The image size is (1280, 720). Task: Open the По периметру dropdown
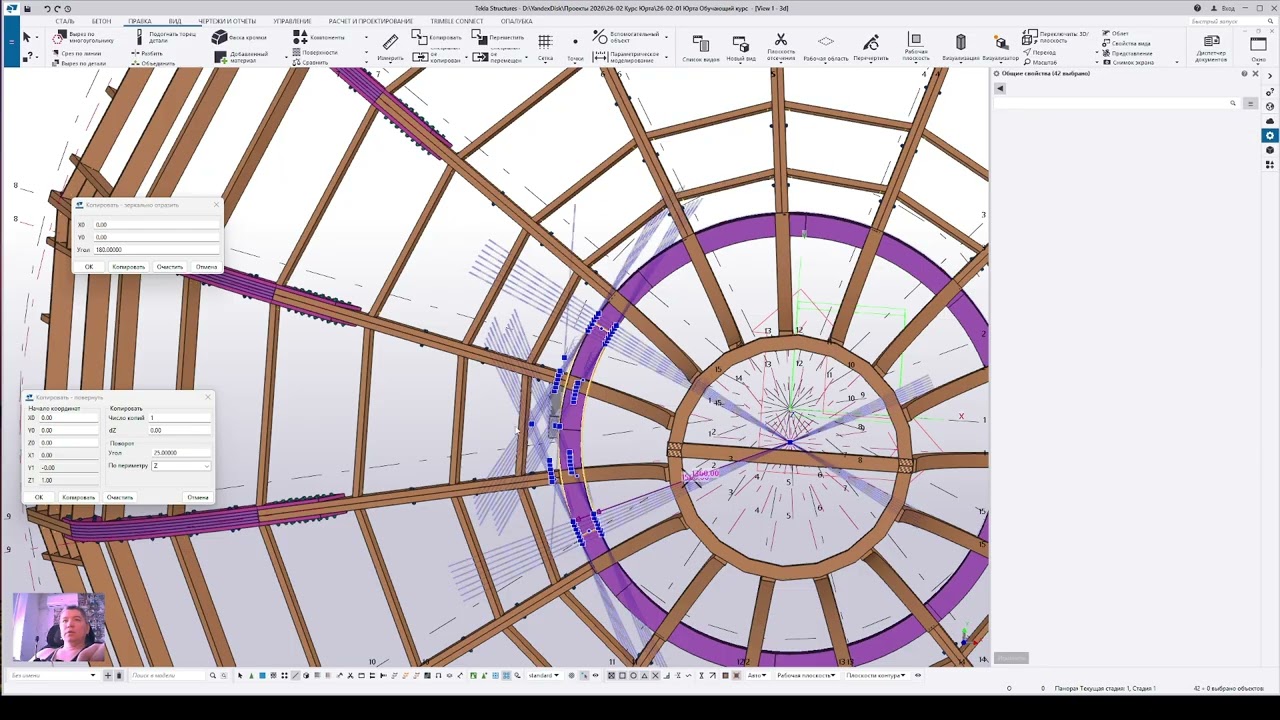[x=181, y=466]
